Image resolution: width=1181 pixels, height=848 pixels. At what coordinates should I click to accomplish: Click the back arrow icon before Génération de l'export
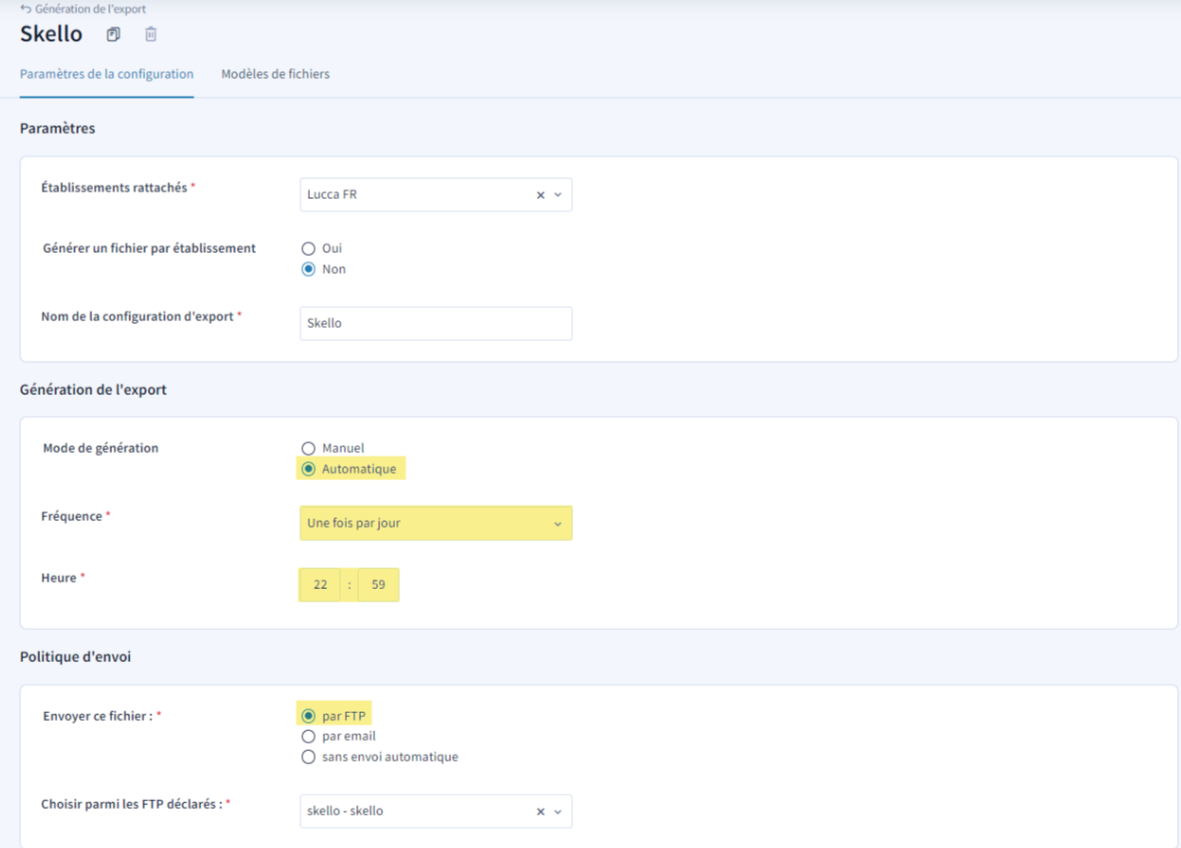pyautogui.click(x=26, y=9)
